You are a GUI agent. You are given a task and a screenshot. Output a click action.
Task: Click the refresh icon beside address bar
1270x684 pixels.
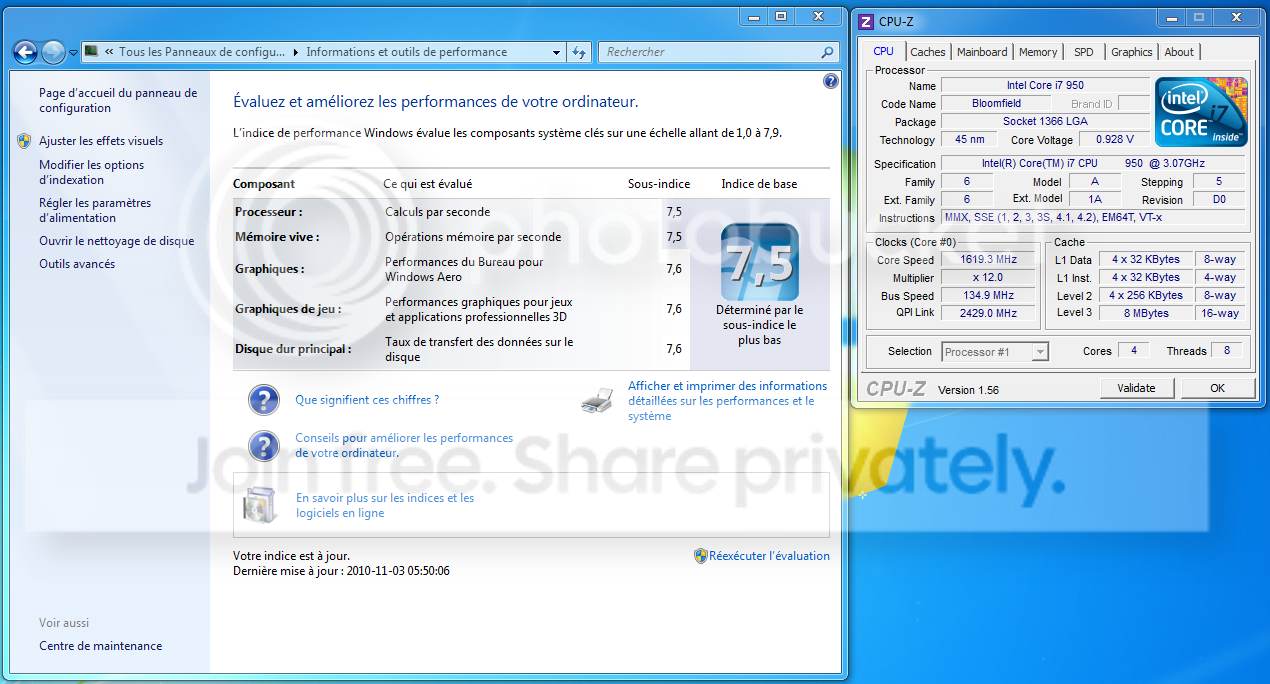click(579, 52)
